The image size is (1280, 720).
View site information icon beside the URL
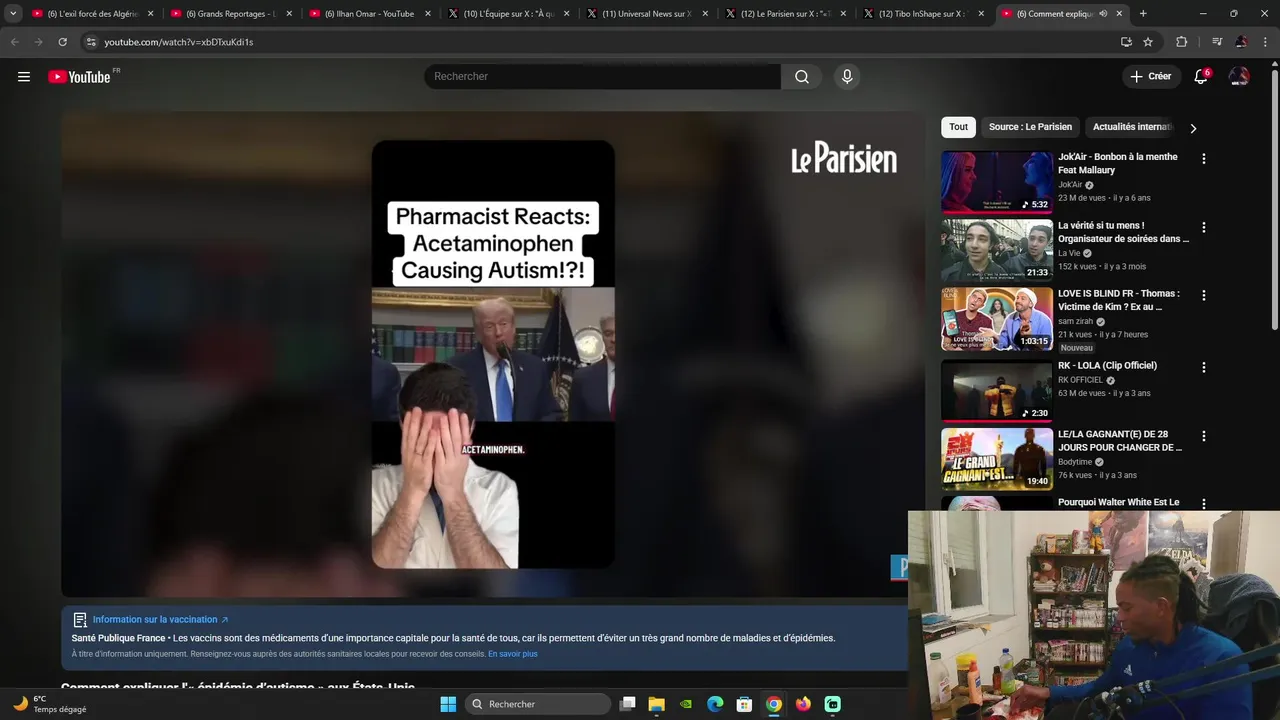91,42
